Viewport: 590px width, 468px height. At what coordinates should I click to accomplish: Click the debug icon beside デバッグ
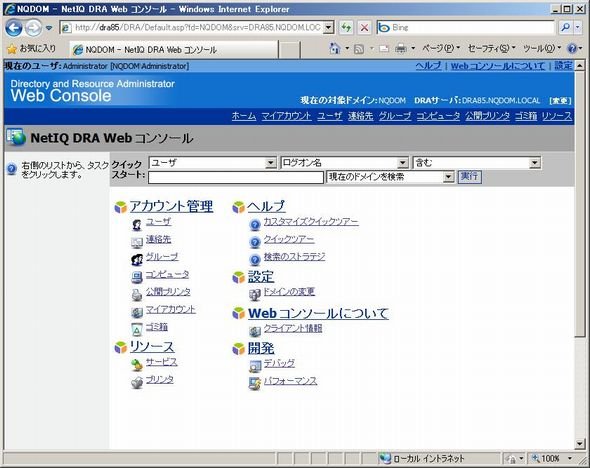click(255, 366)
